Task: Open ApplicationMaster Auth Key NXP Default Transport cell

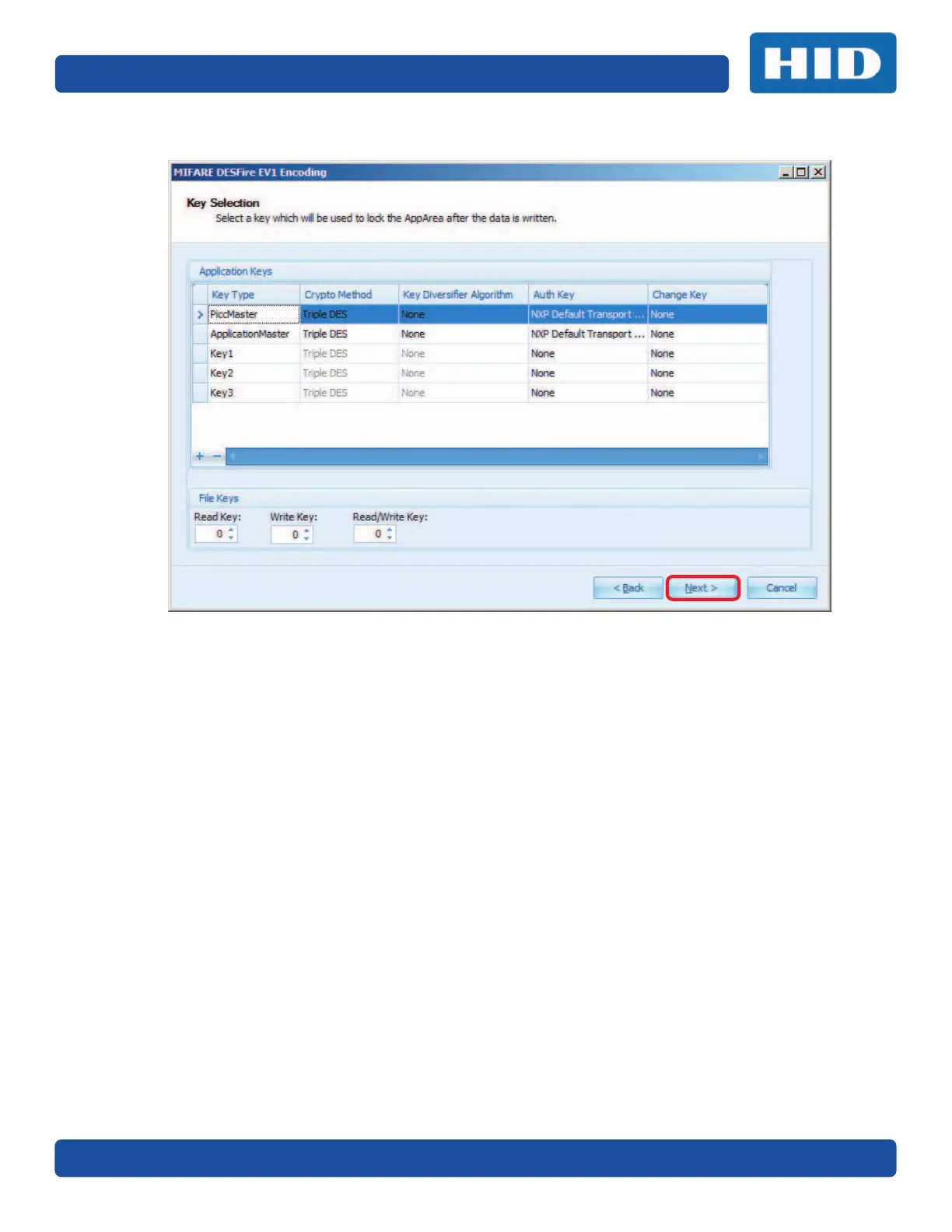Action: [588, 334]
